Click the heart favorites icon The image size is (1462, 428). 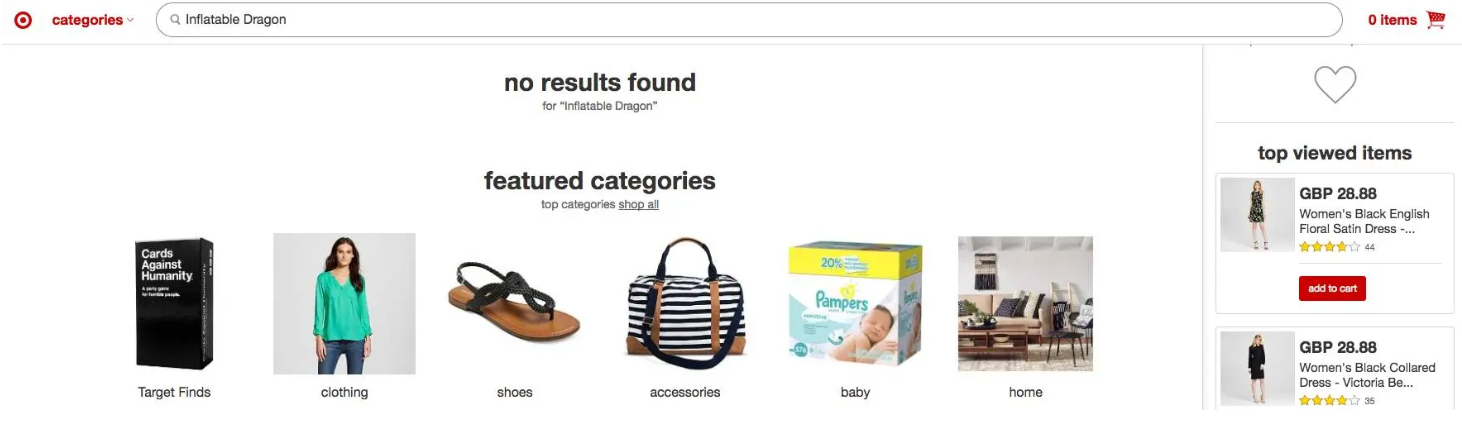[x=1334, y=85]
